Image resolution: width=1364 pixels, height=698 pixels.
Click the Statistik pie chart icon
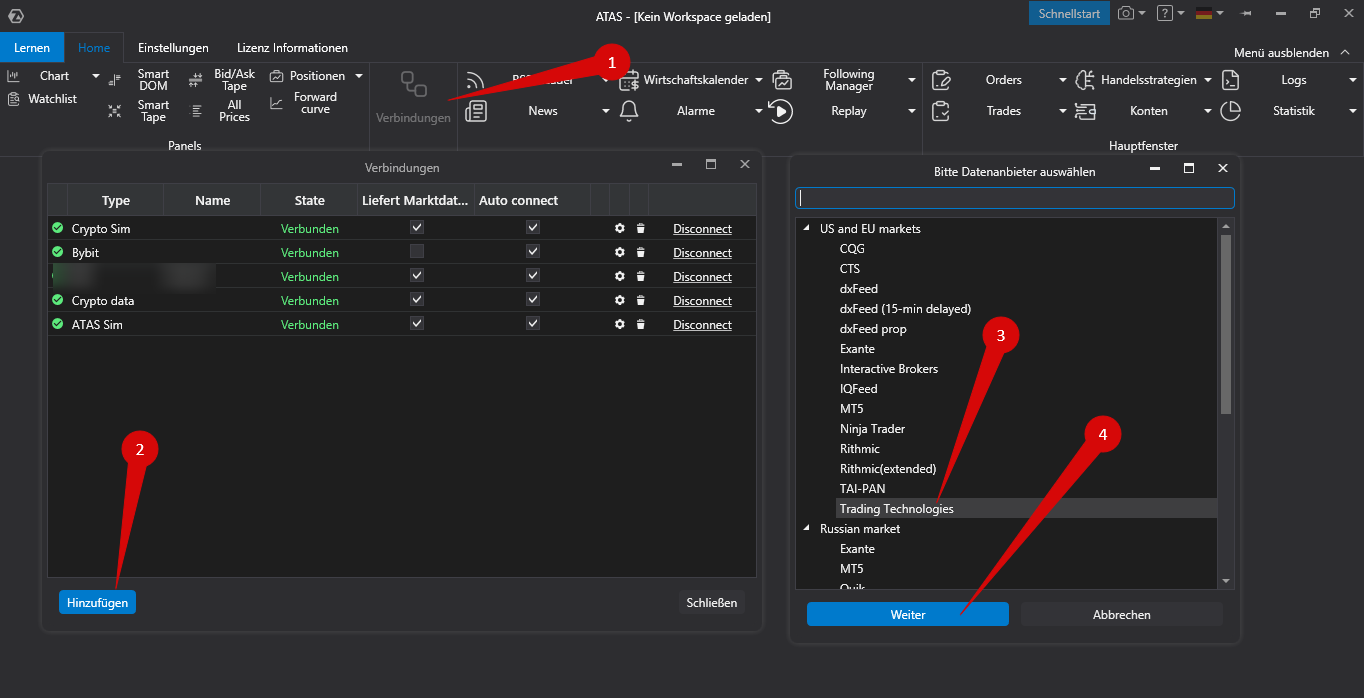[x=1231, y=111]
